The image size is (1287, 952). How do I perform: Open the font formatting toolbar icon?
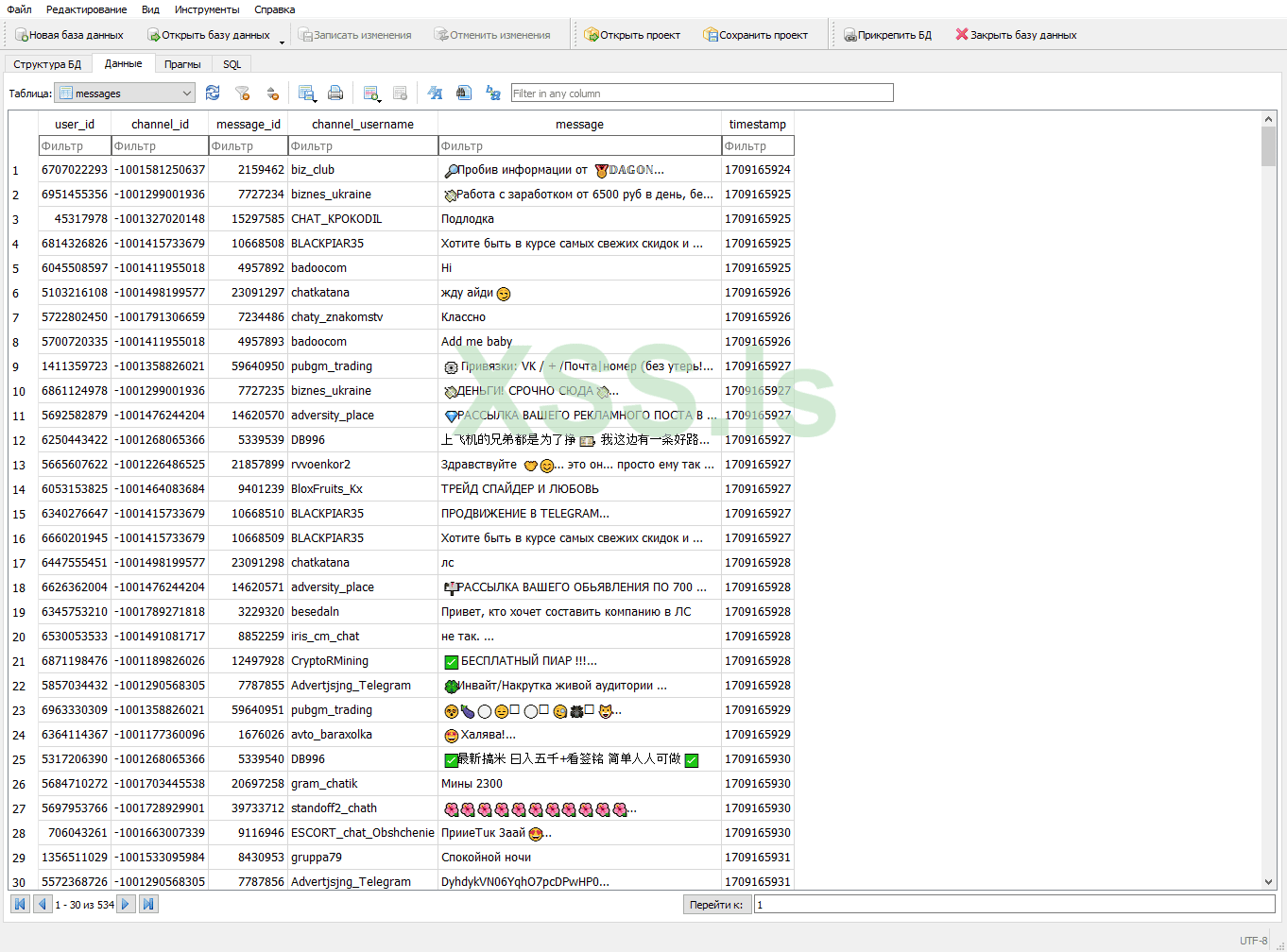[x=435, y=93]
